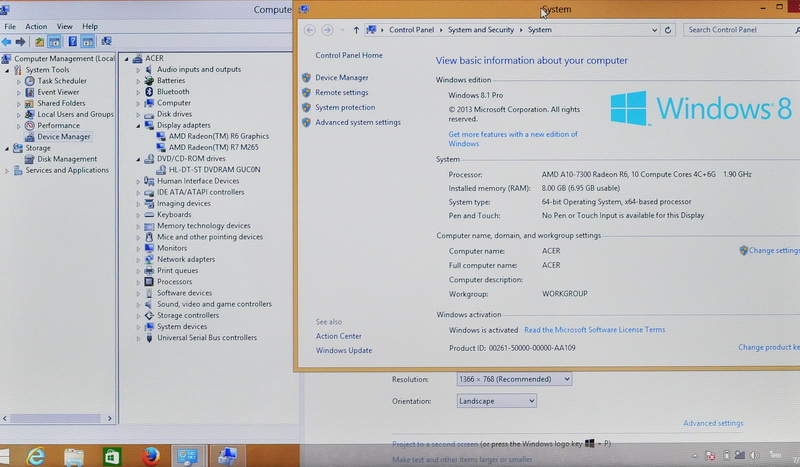Image resolution: width=800 pixels, height=467 pixels.
Task: Select the Event Viewer icon in tree
Action: coord(30,92)
